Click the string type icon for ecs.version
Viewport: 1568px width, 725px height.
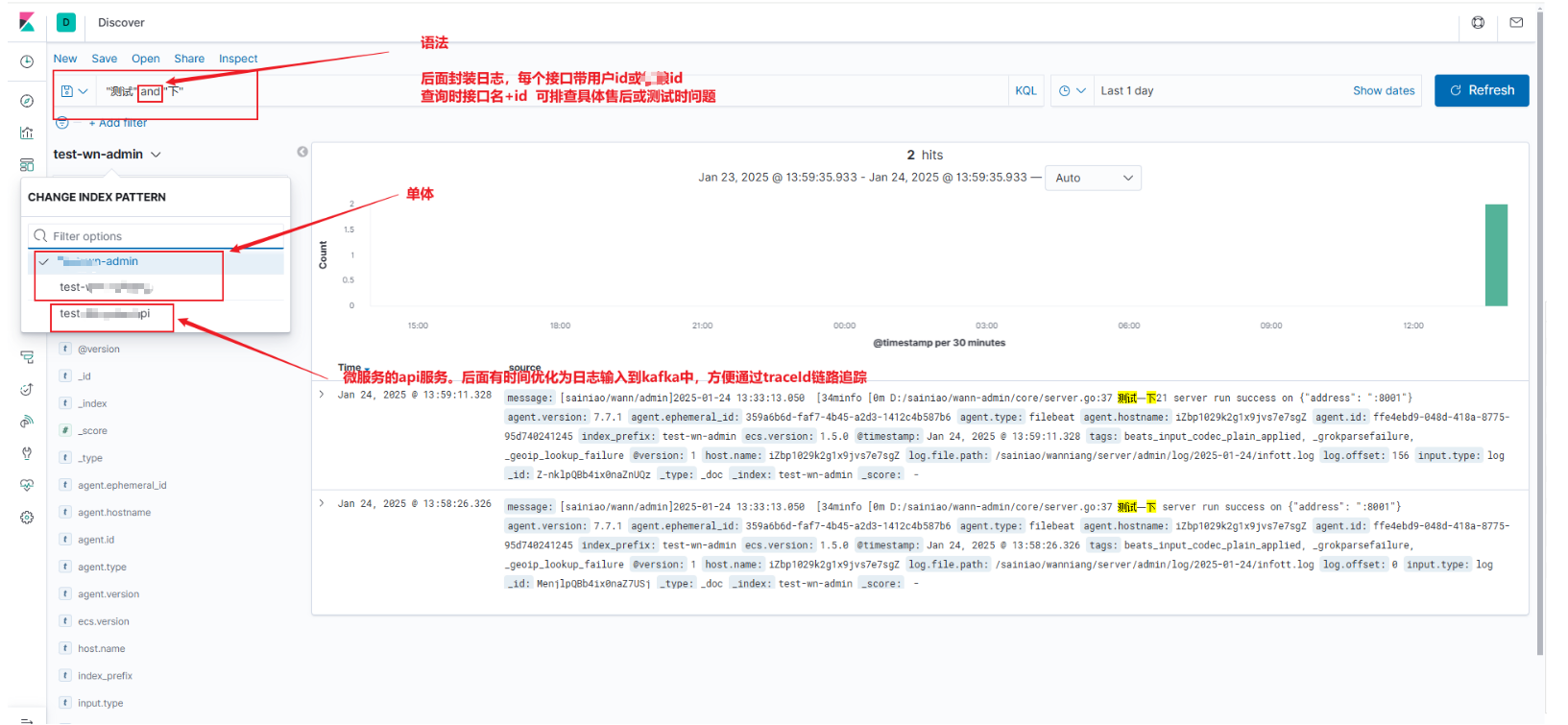[65, 621]
